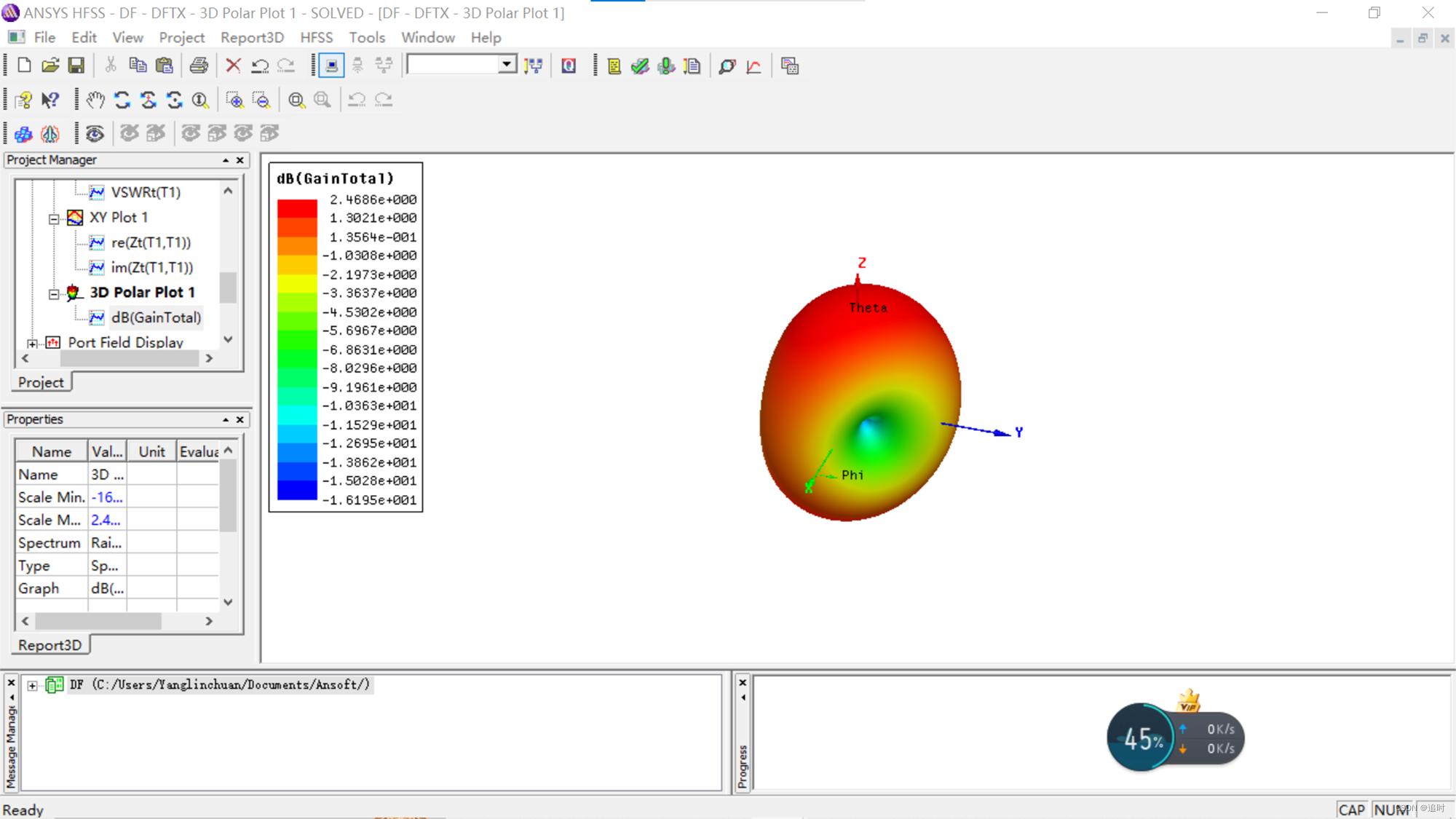Expand the DF project message entry
The width and height of the screenshot is (1456, 819).
pos(32,685)
